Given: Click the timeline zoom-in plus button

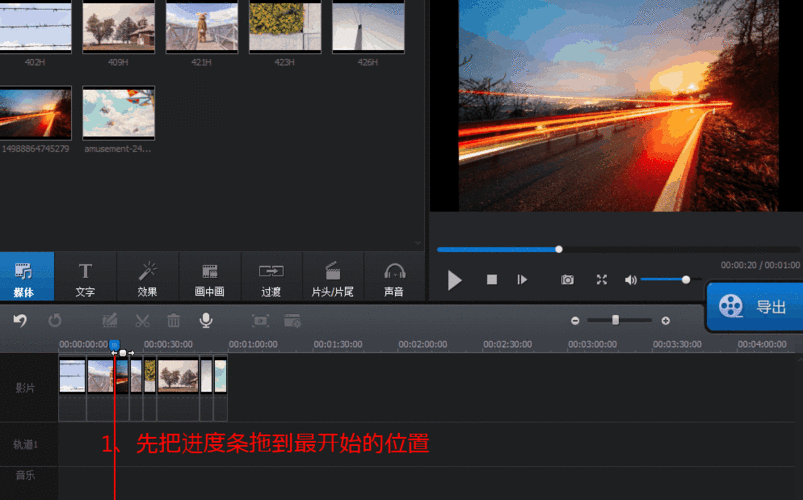Looking at the screenshot, I should (666, 320).
